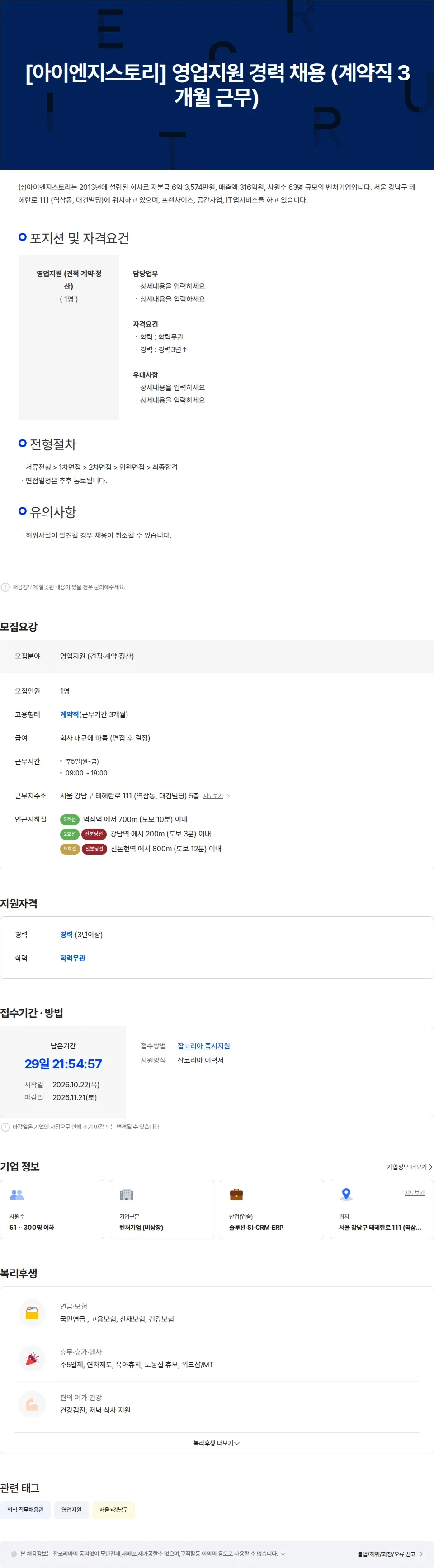This screenshot has width=434, height=1568.
Task: Click the green 2호선 badge for 강남역
Action: point(69,834)
